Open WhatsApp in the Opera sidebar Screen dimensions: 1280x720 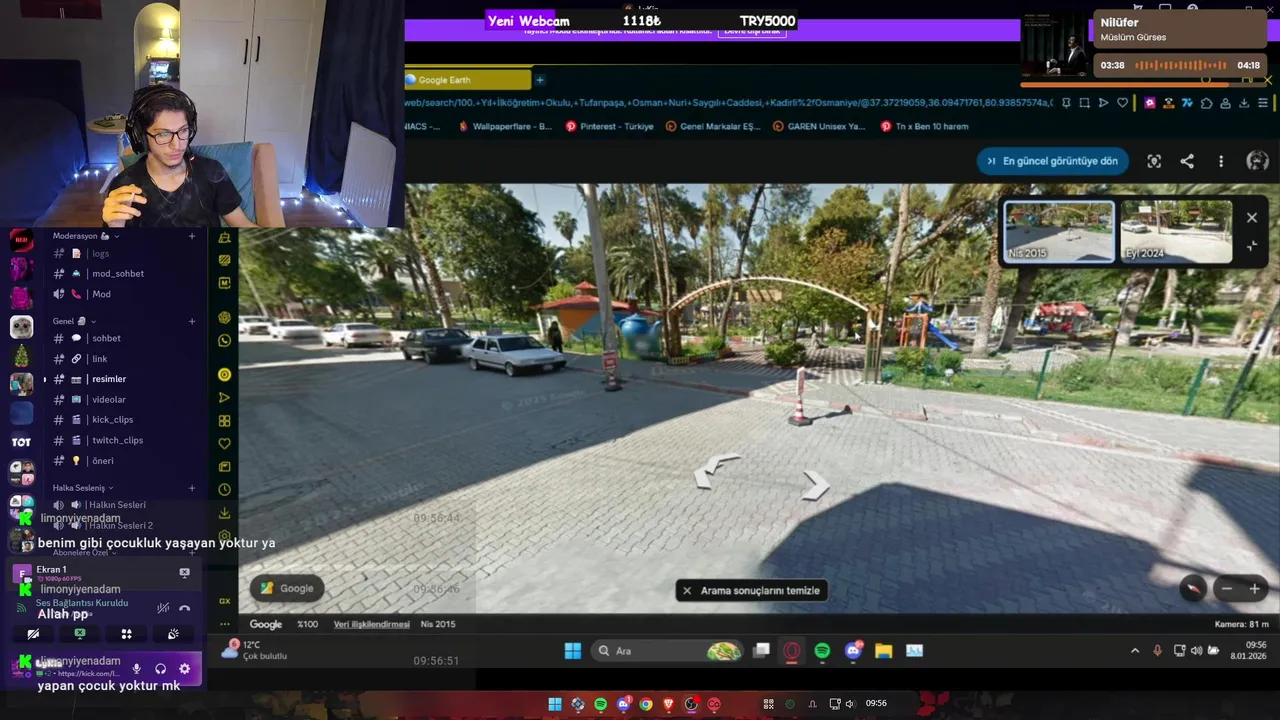click(224, 340)
